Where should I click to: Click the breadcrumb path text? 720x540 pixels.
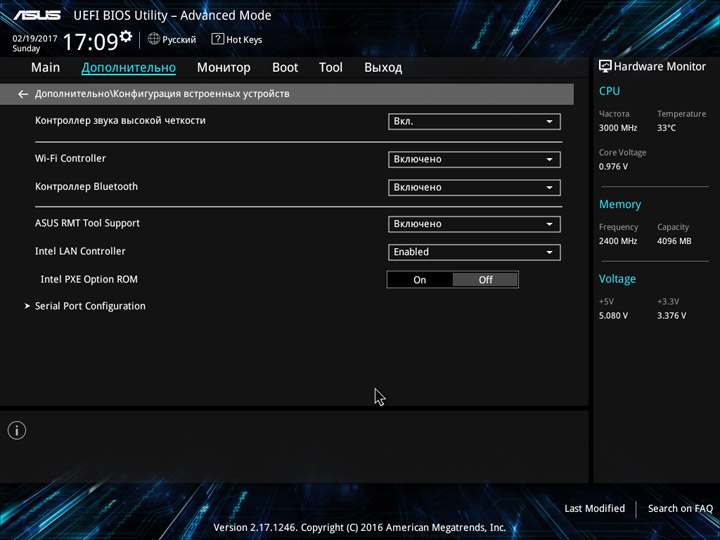pos(162,94)
